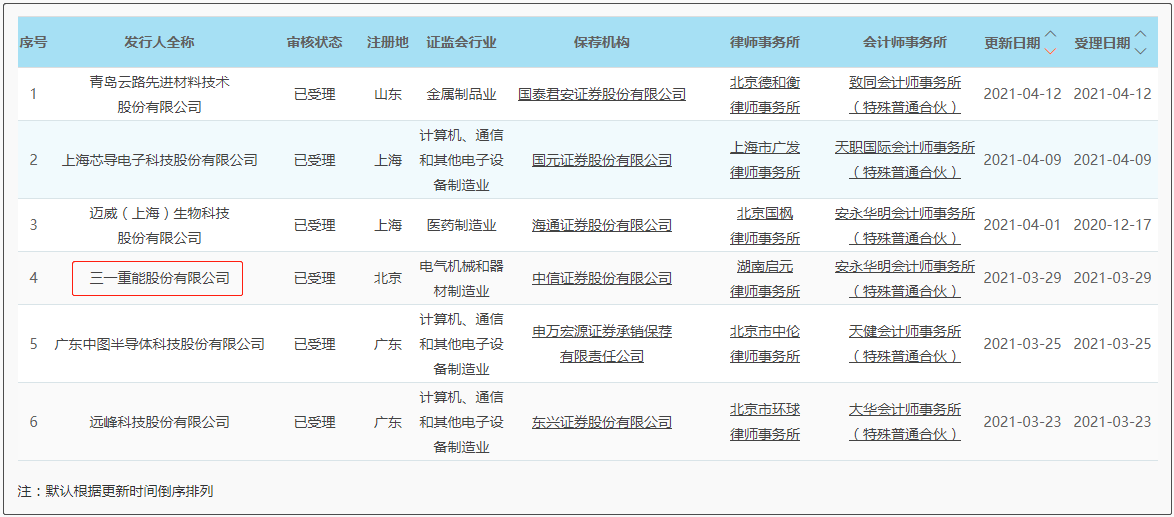The width and height of the screenshot is (1174, 517).
Task: Click acceptance date 2020-12-17
Action: pyautogui.click(x=1112, y=225)
